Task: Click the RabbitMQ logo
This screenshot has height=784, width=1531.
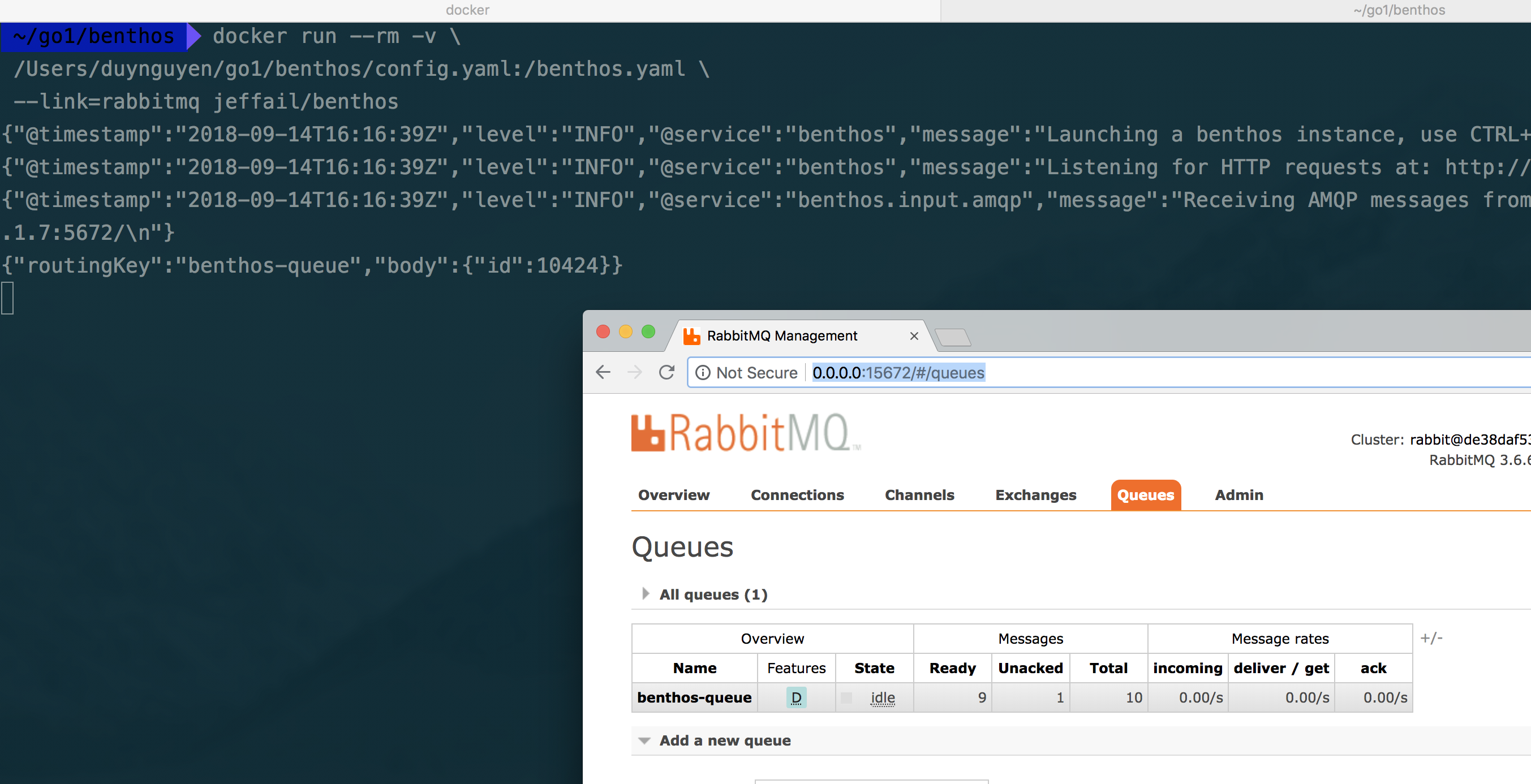Action: 745,433
